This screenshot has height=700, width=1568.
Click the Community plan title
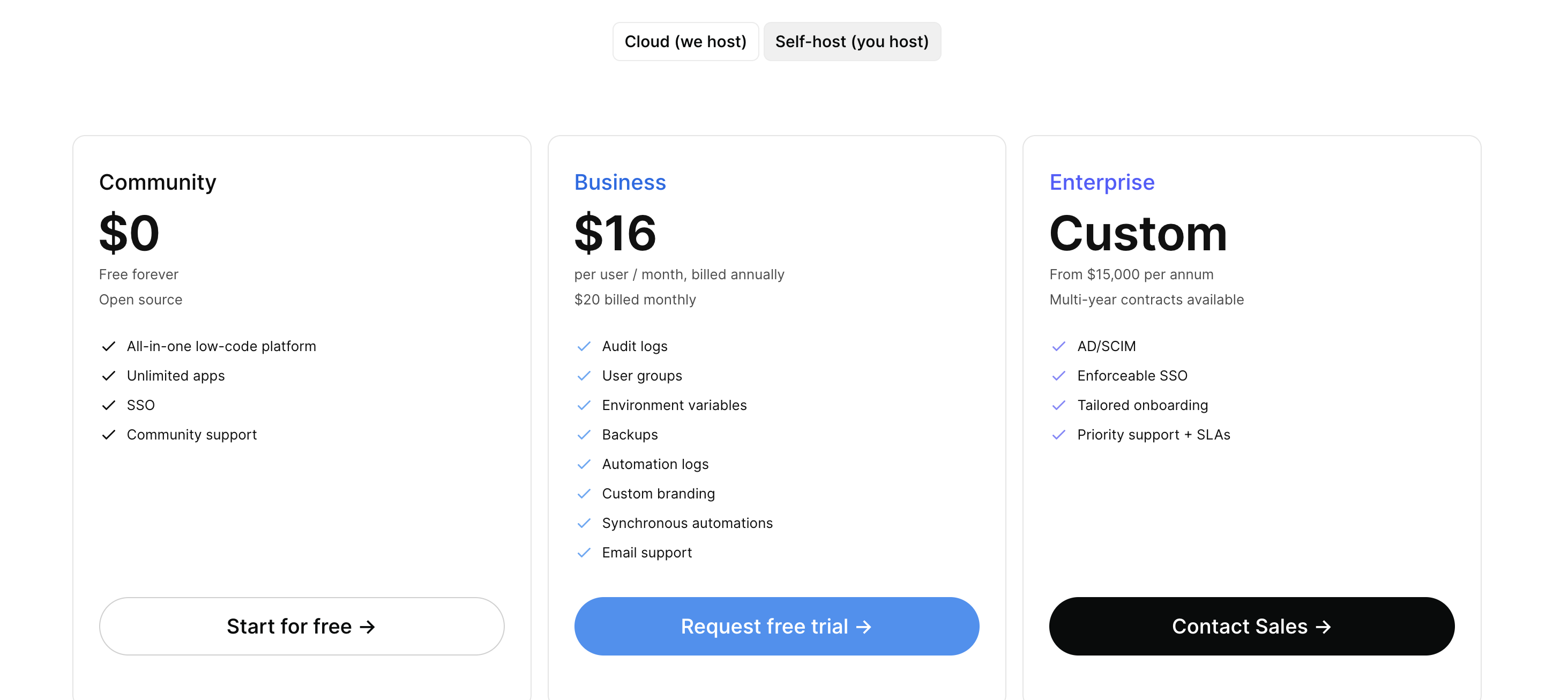[158, 182]
